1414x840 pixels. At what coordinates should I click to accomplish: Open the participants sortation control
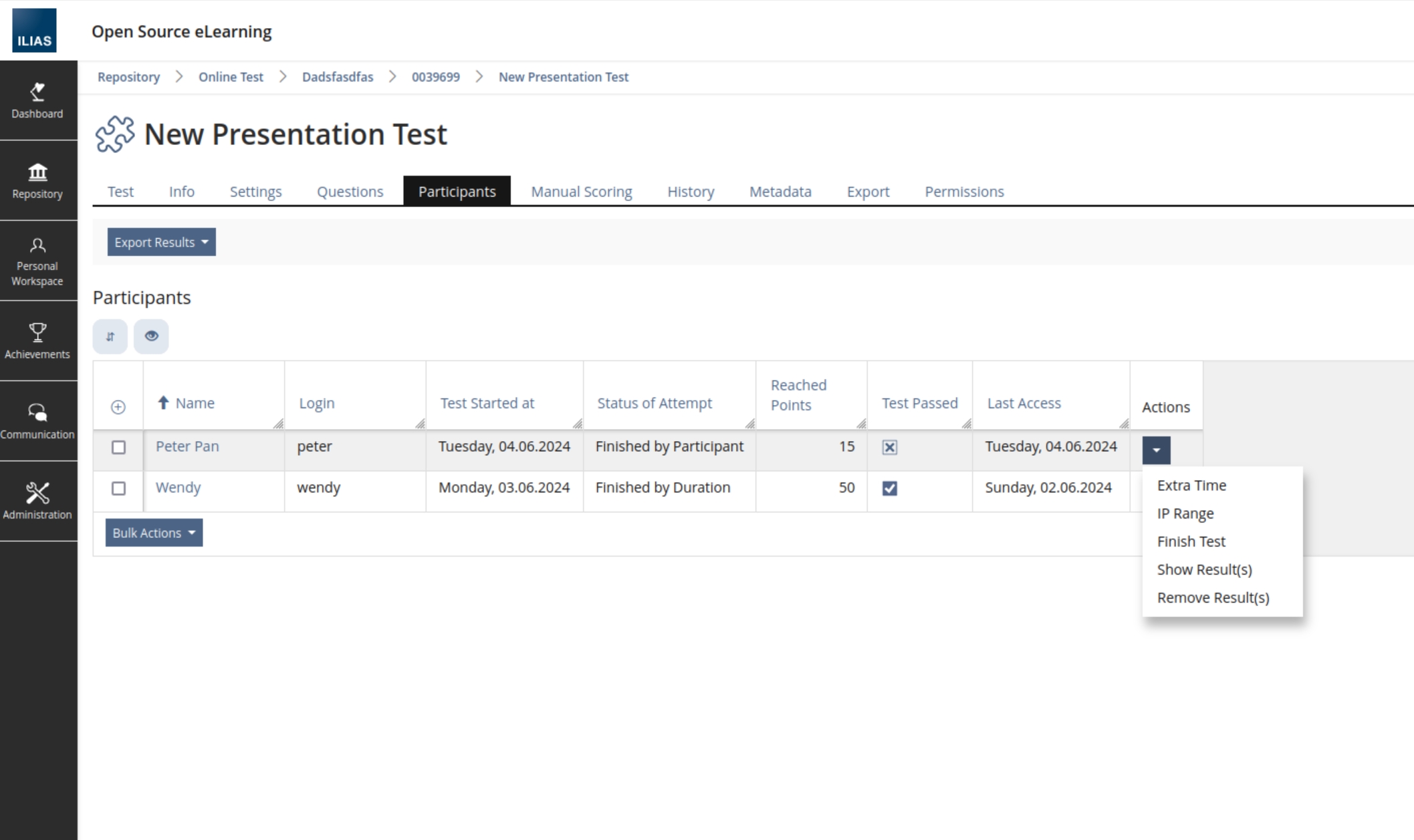click(x=110, y=336)
